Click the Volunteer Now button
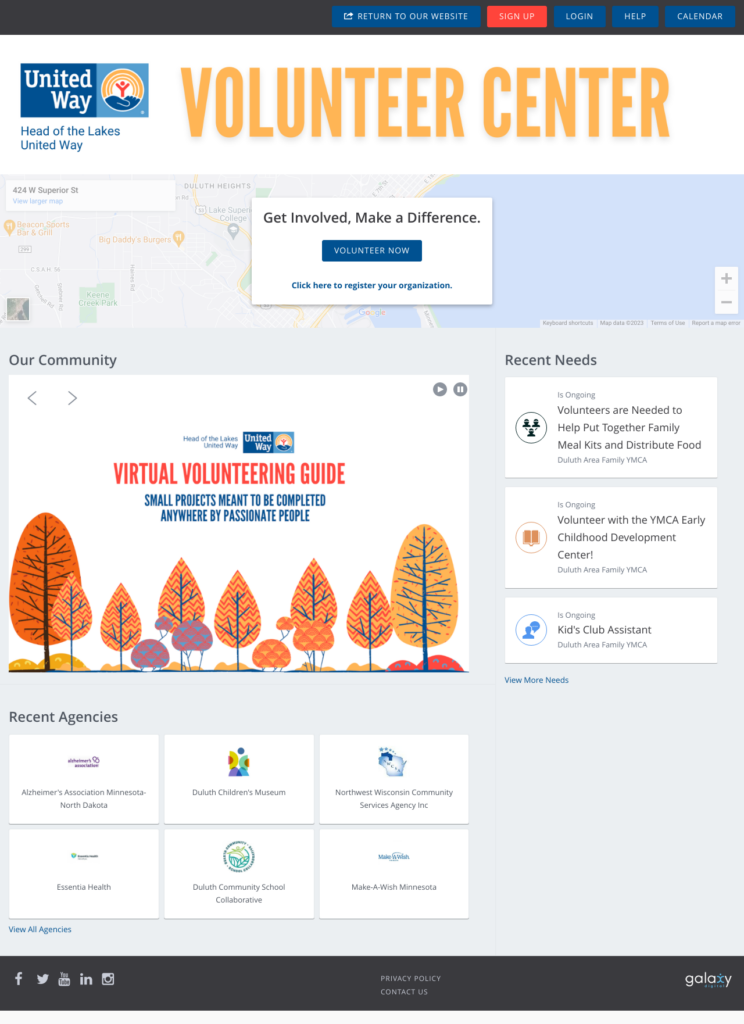 click(x=372, y=251)
